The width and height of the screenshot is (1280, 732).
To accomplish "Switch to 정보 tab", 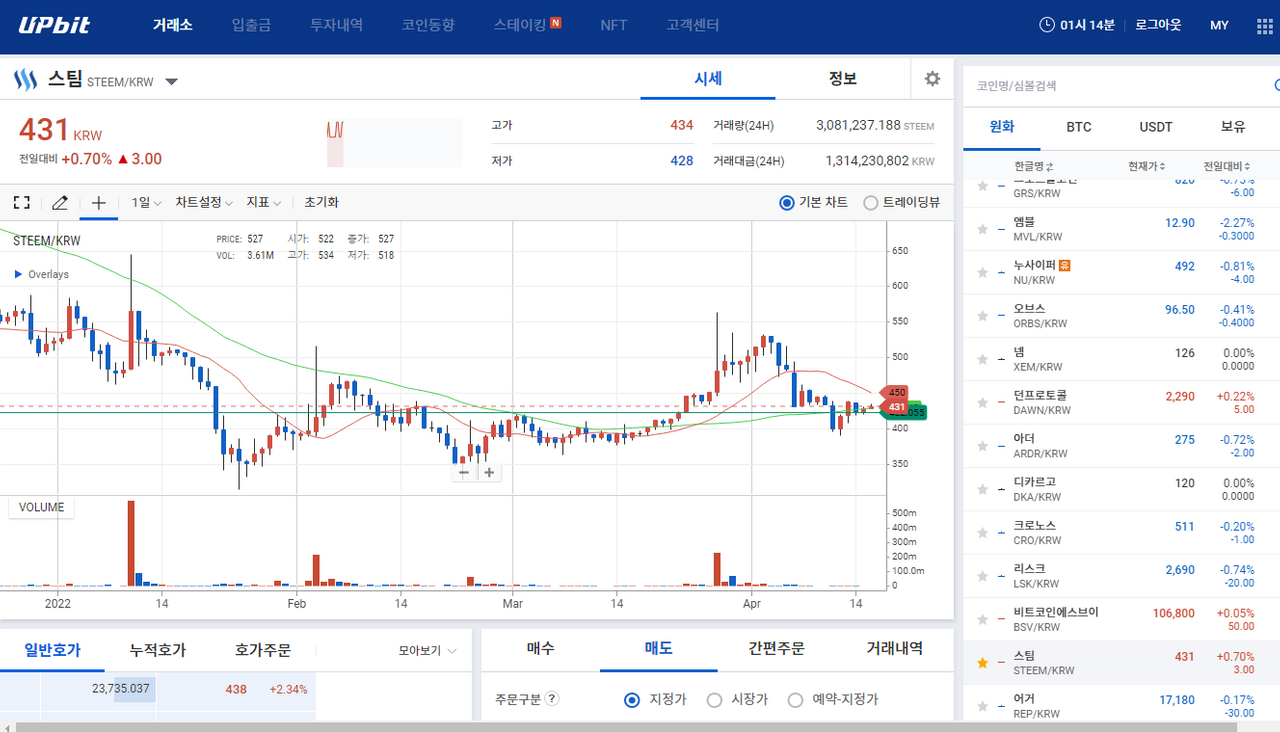I will pyautogui.click(x=842, y=79).
